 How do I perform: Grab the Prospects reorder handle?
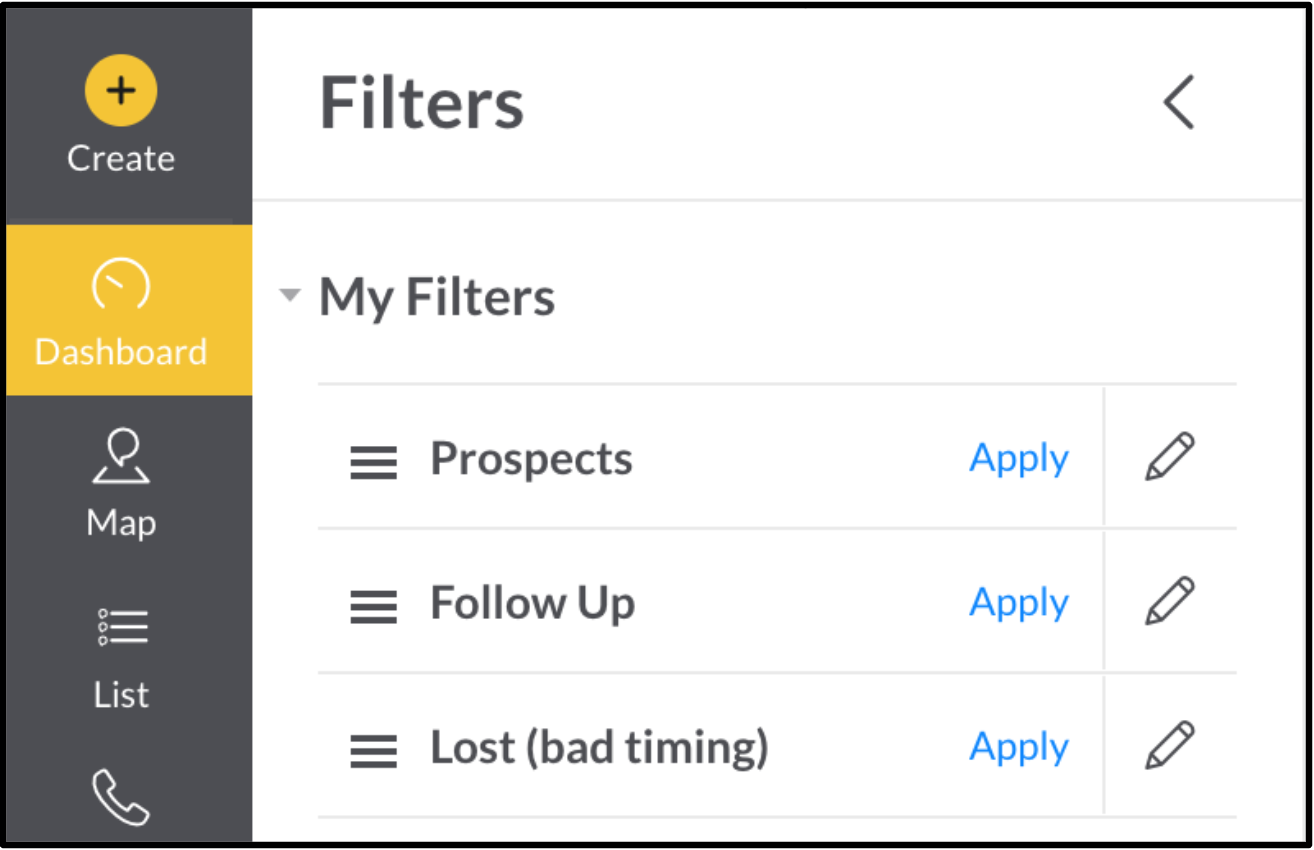point(373,463)
